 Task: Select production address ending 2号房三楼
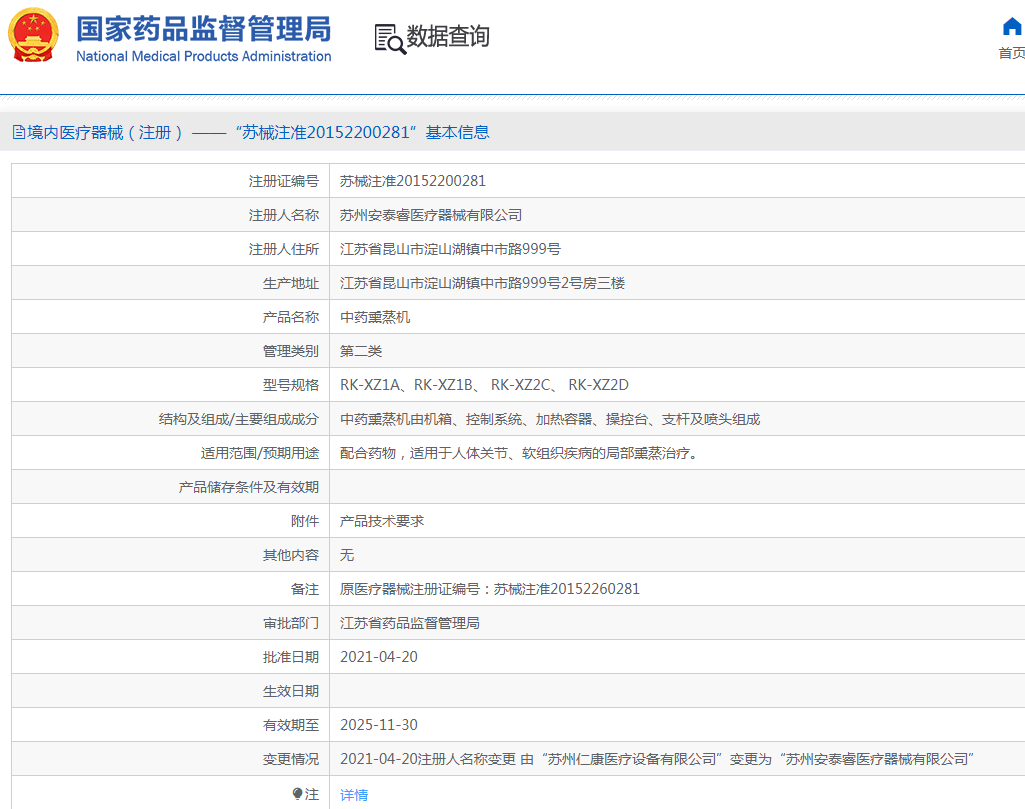482,283
